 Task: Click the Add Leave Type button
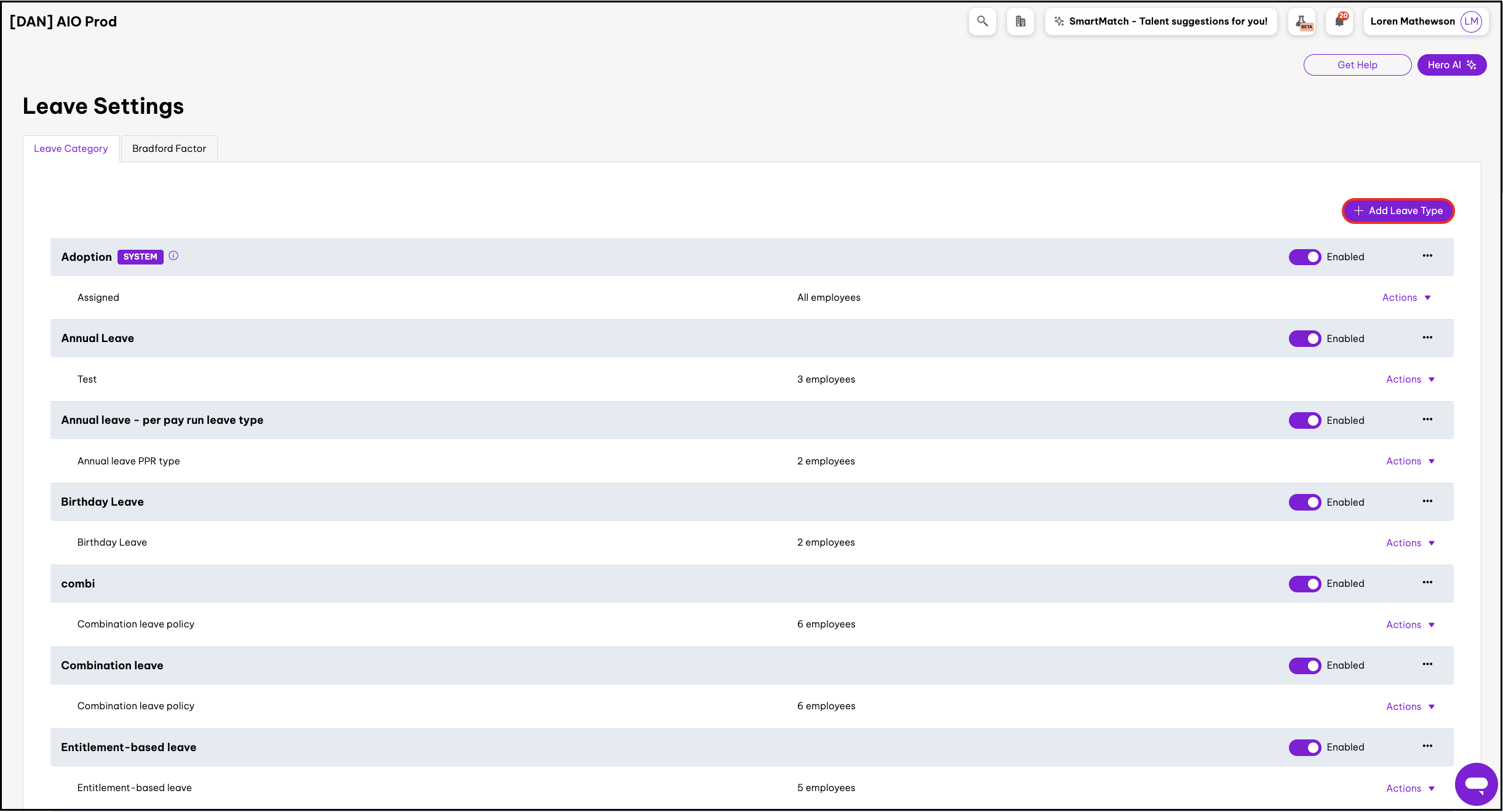coord(1398,211)
